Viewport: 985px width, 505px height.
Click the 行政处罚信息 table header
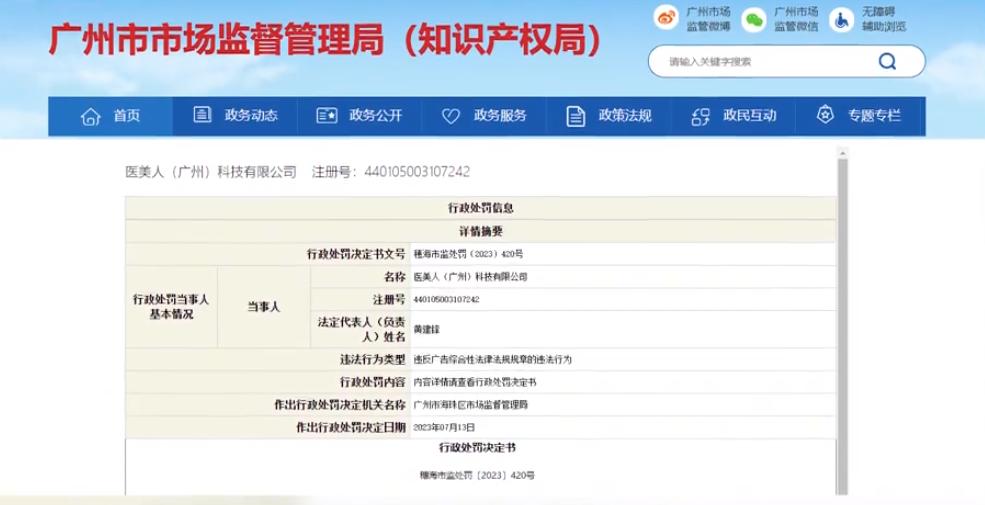(481, 208)
